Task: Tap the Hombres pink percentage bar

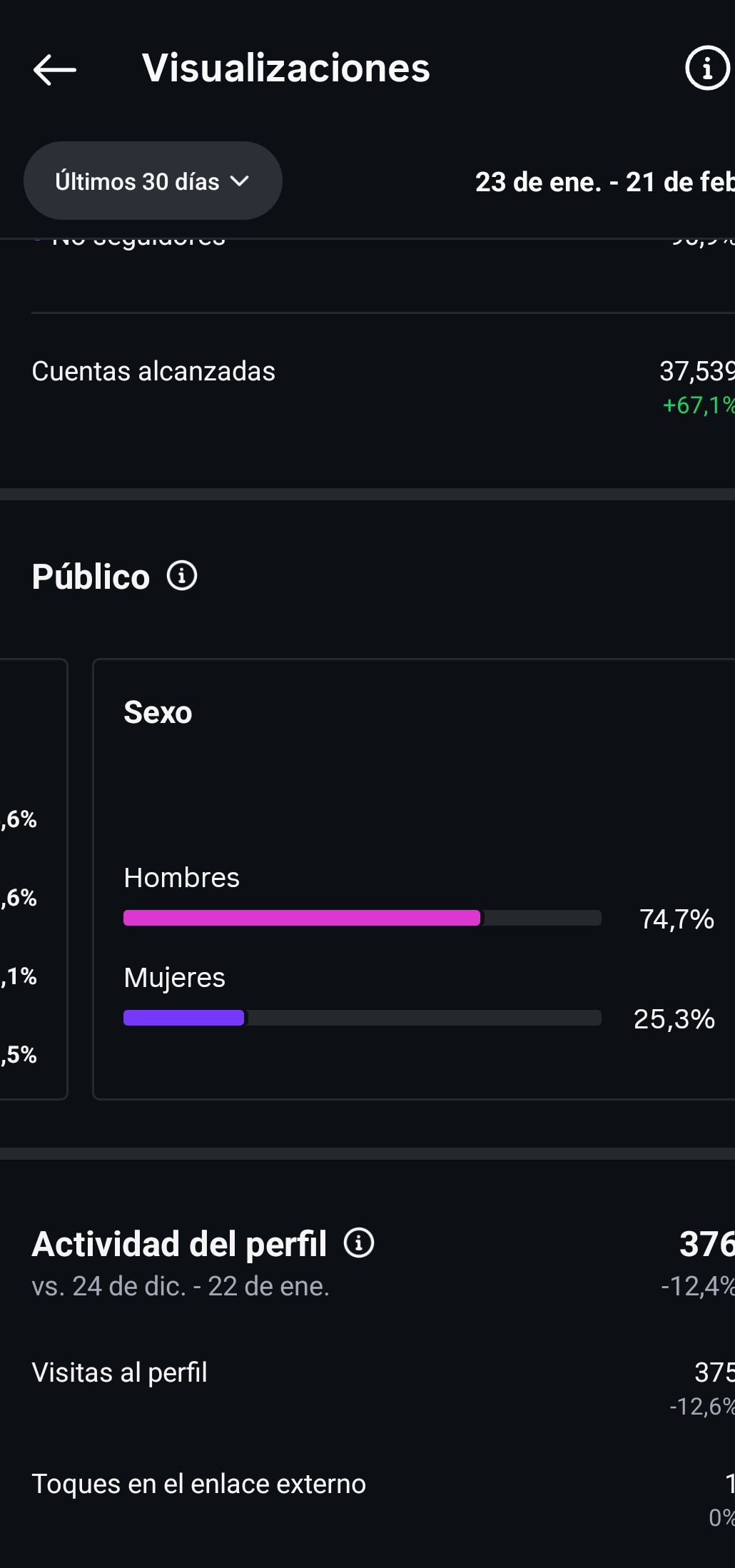Action: click(302, 918)
